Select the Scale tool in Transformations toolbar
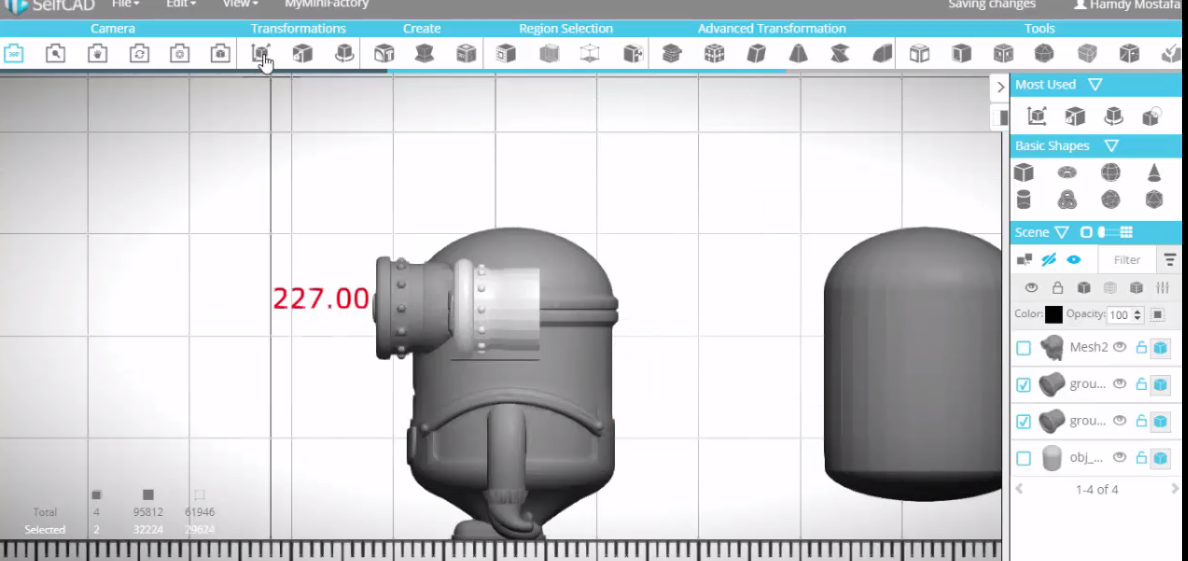Viewport: 1188px width, 561px height. click(302, 54)
